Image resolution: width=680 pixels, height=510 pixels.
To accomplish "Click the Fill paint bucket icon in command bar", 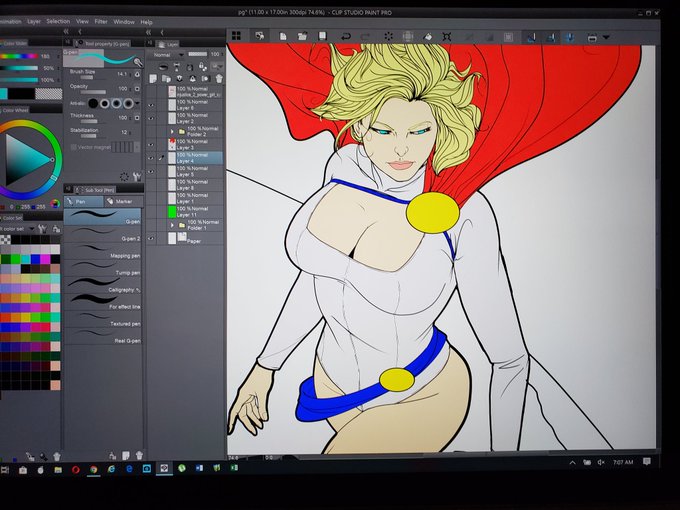I will (427, 37).
